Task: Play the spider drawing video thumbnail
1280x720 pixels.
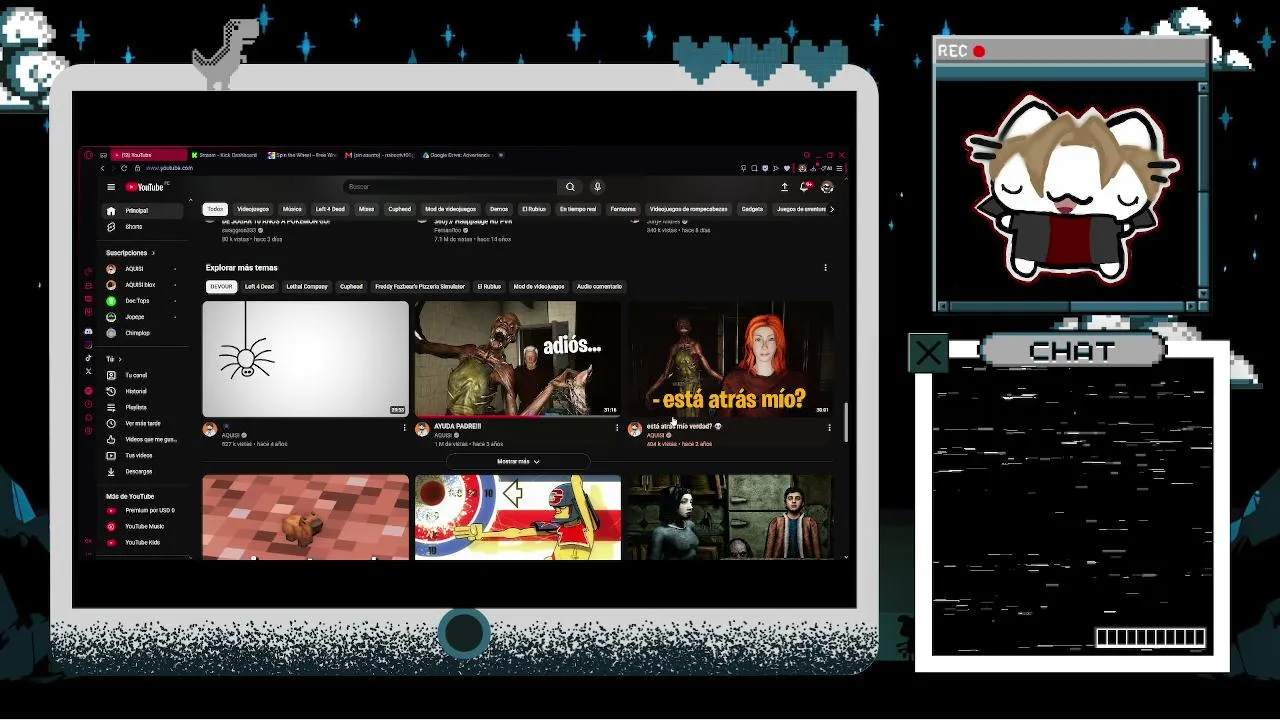Action: pyautogui.click(x=306, y=359)
